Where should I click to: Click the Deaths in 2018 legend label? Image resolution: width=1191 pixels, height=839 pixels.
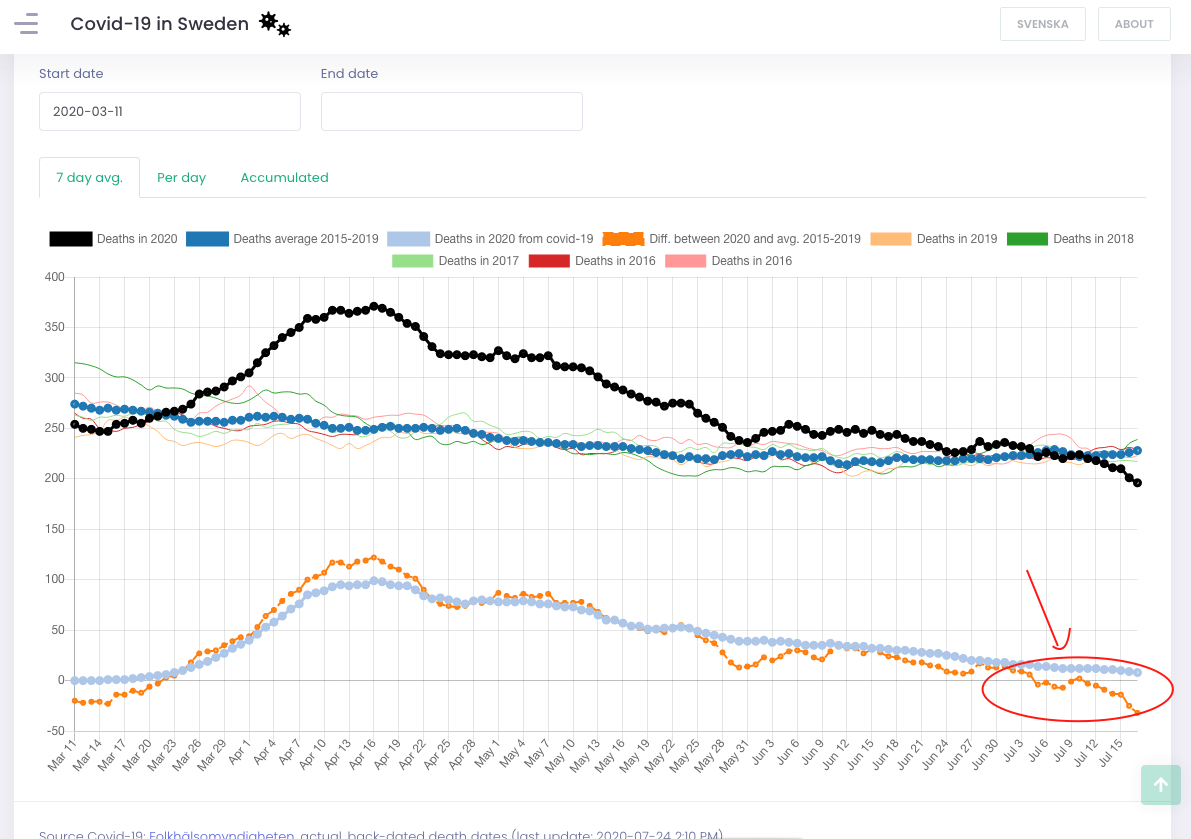[1094, 239]
